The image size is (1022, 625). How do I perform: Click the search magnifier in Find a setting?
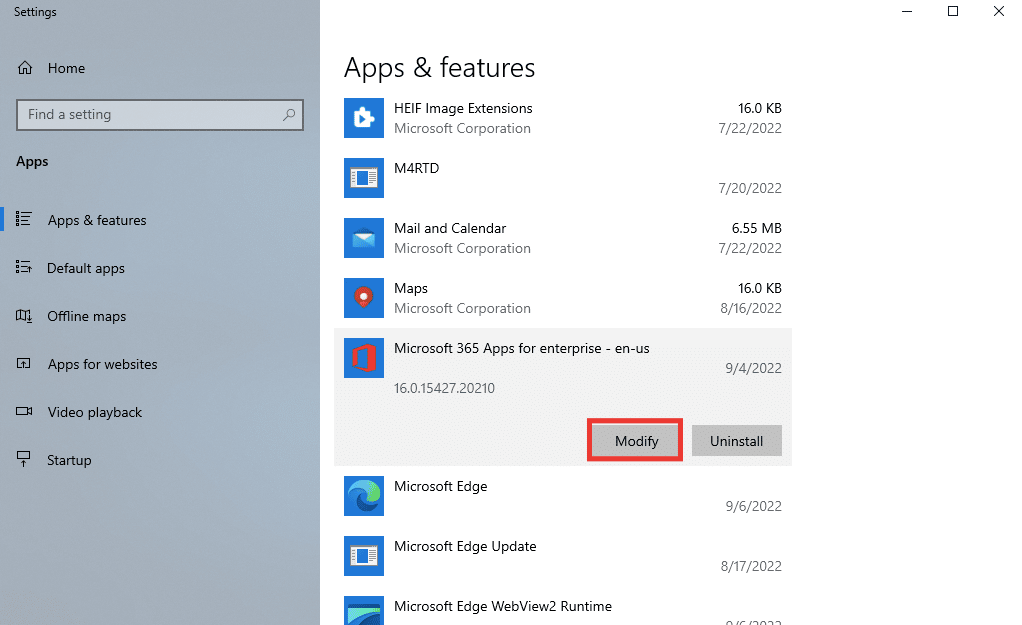point(289,115)
